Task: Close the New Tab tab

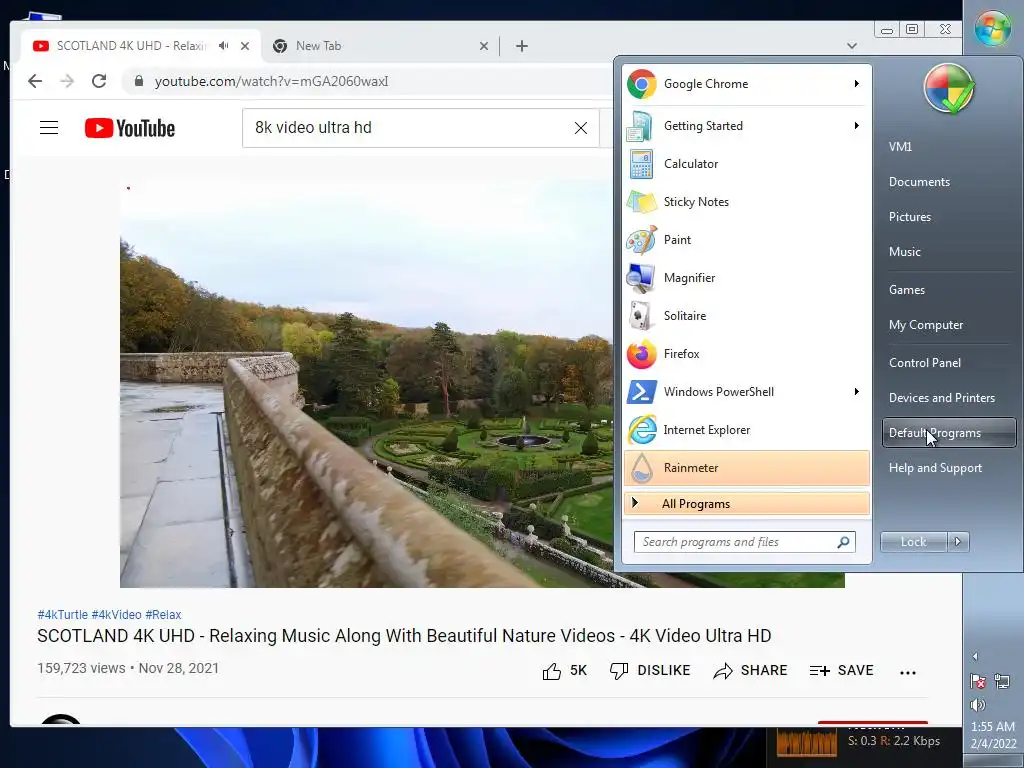Action: point(483,46)
